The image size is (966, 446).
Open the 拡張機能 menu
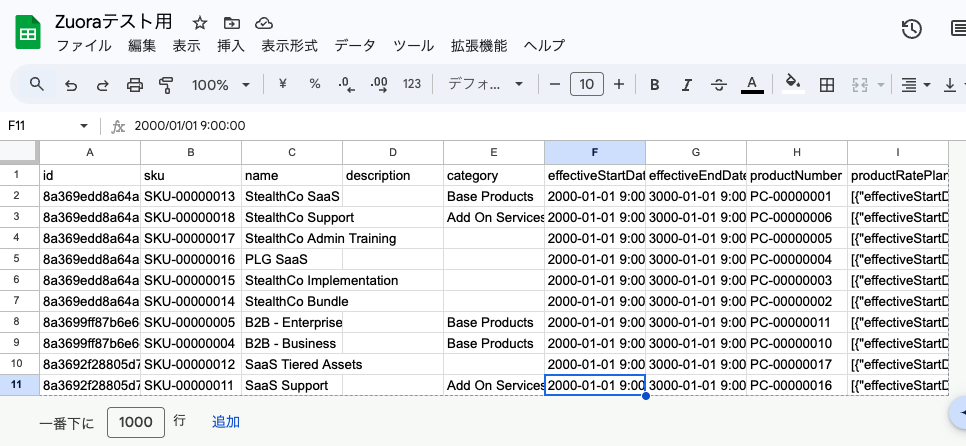coord(479,46)
